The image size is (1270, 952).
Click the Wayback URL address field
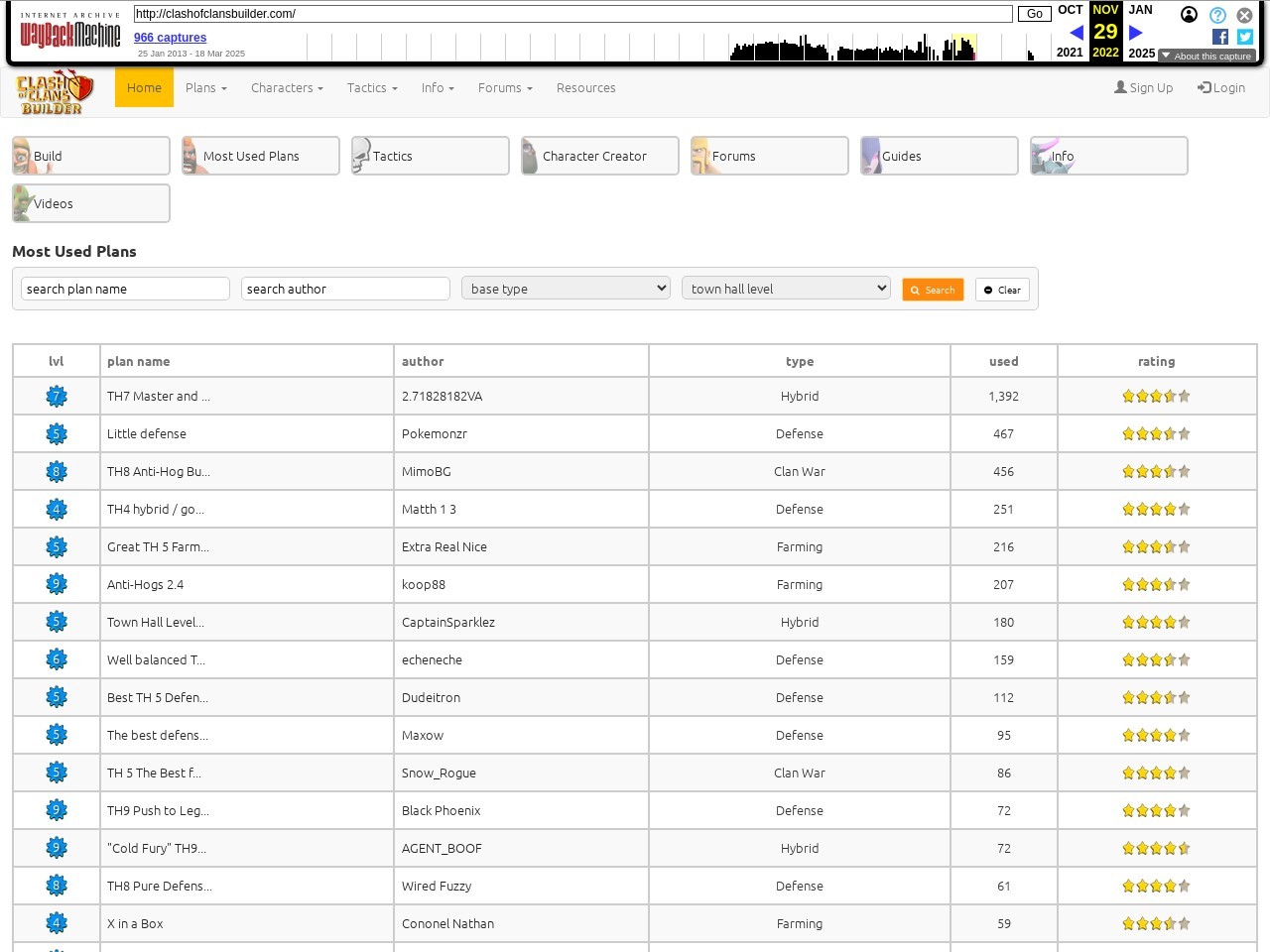tap(573, 14)
